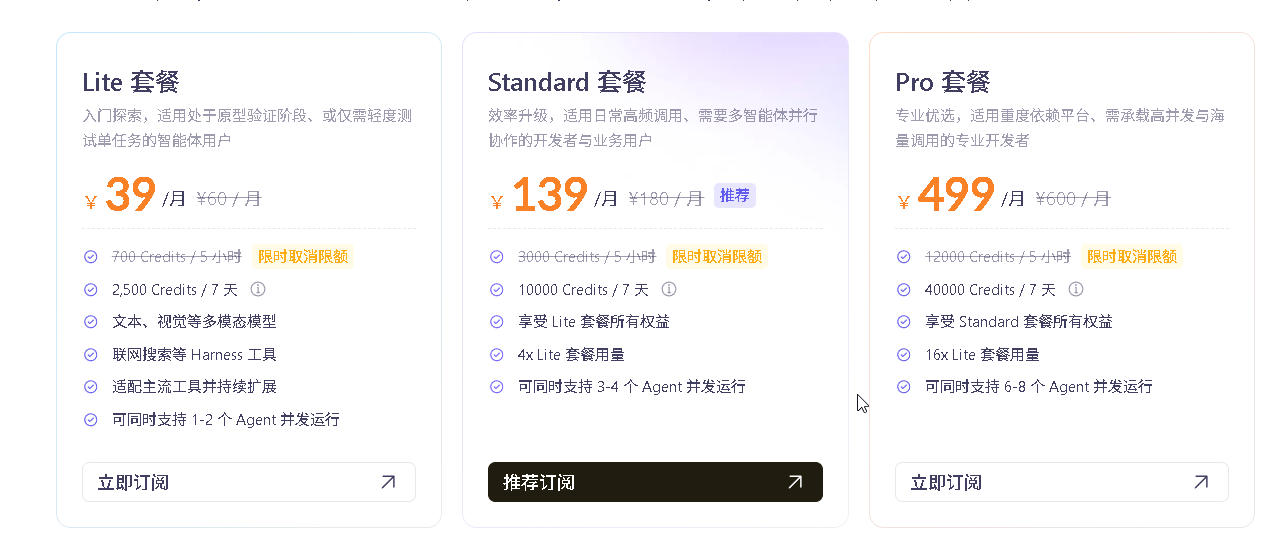Click the 推荐 badge on Standard plan

pos(735,196)
